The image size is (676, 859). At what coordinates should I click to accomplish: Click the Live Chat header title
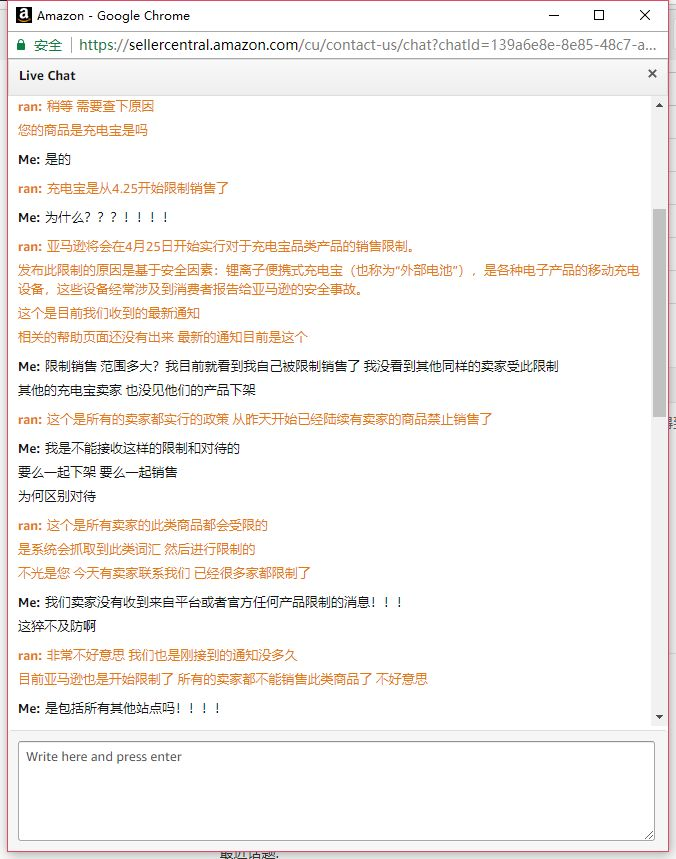[47, 76]
